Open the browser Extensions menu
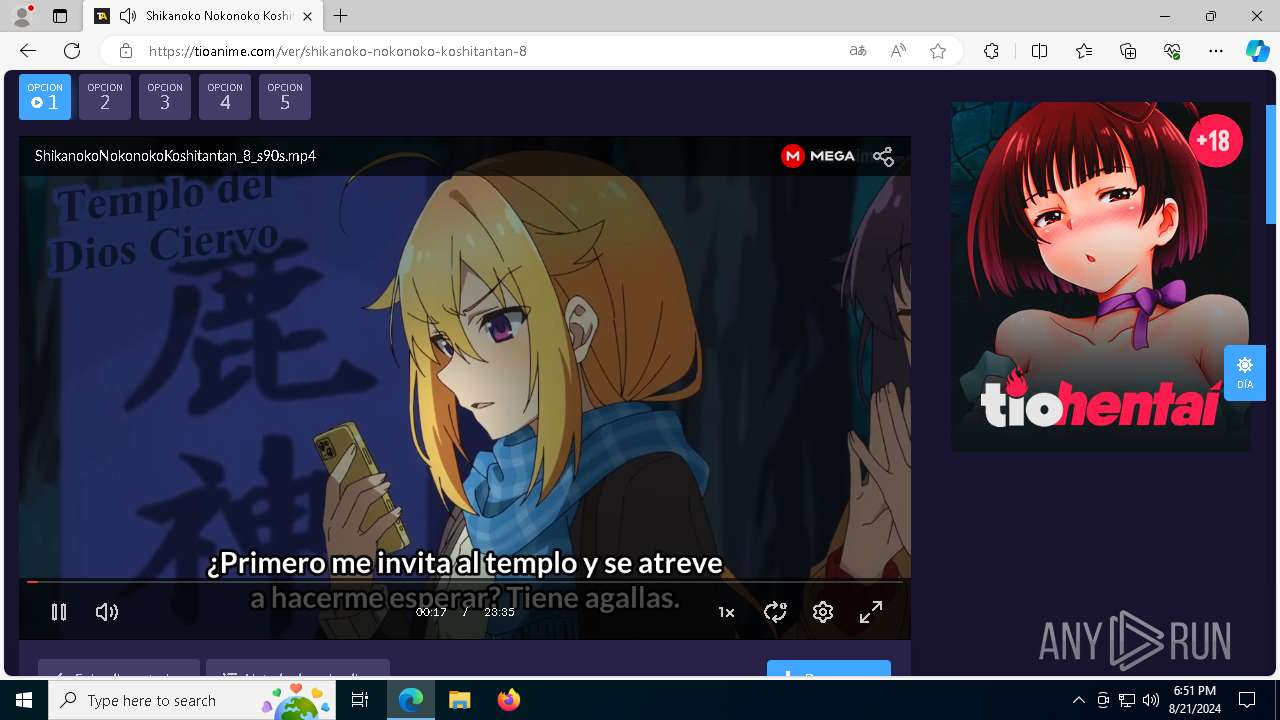Viewport: 1280px width, 720px height. pyautogui.click(x=991, y=51)
